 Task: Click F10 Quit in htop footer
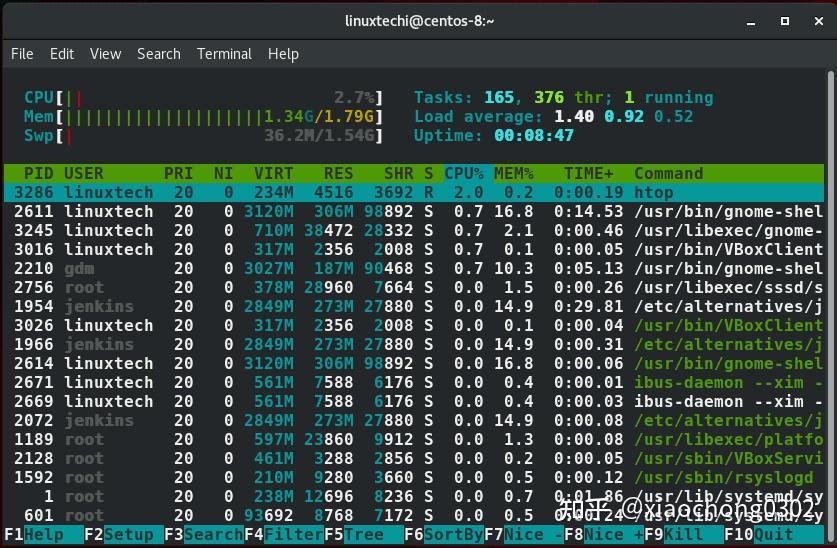click(773, 534)
